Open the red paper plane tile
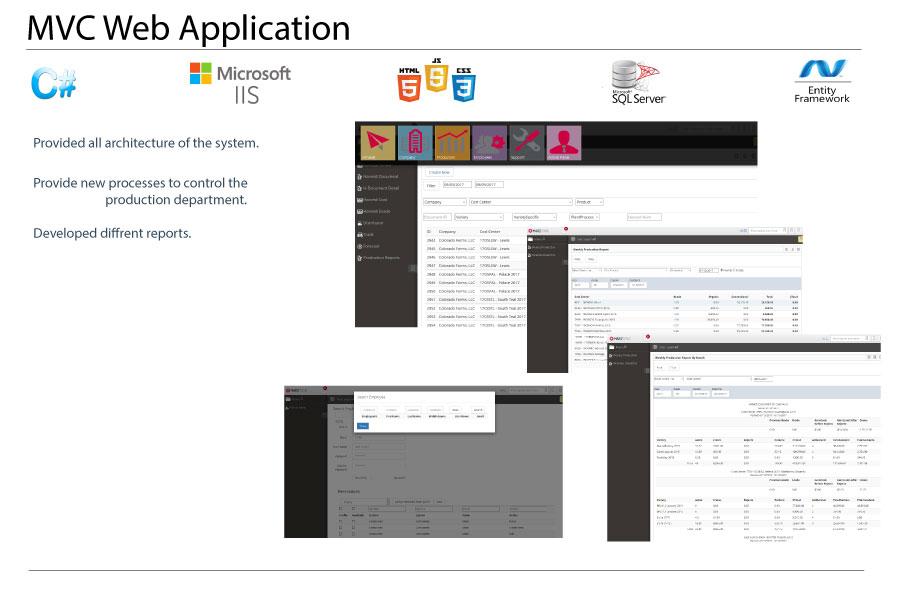 [x=376, y=144]
